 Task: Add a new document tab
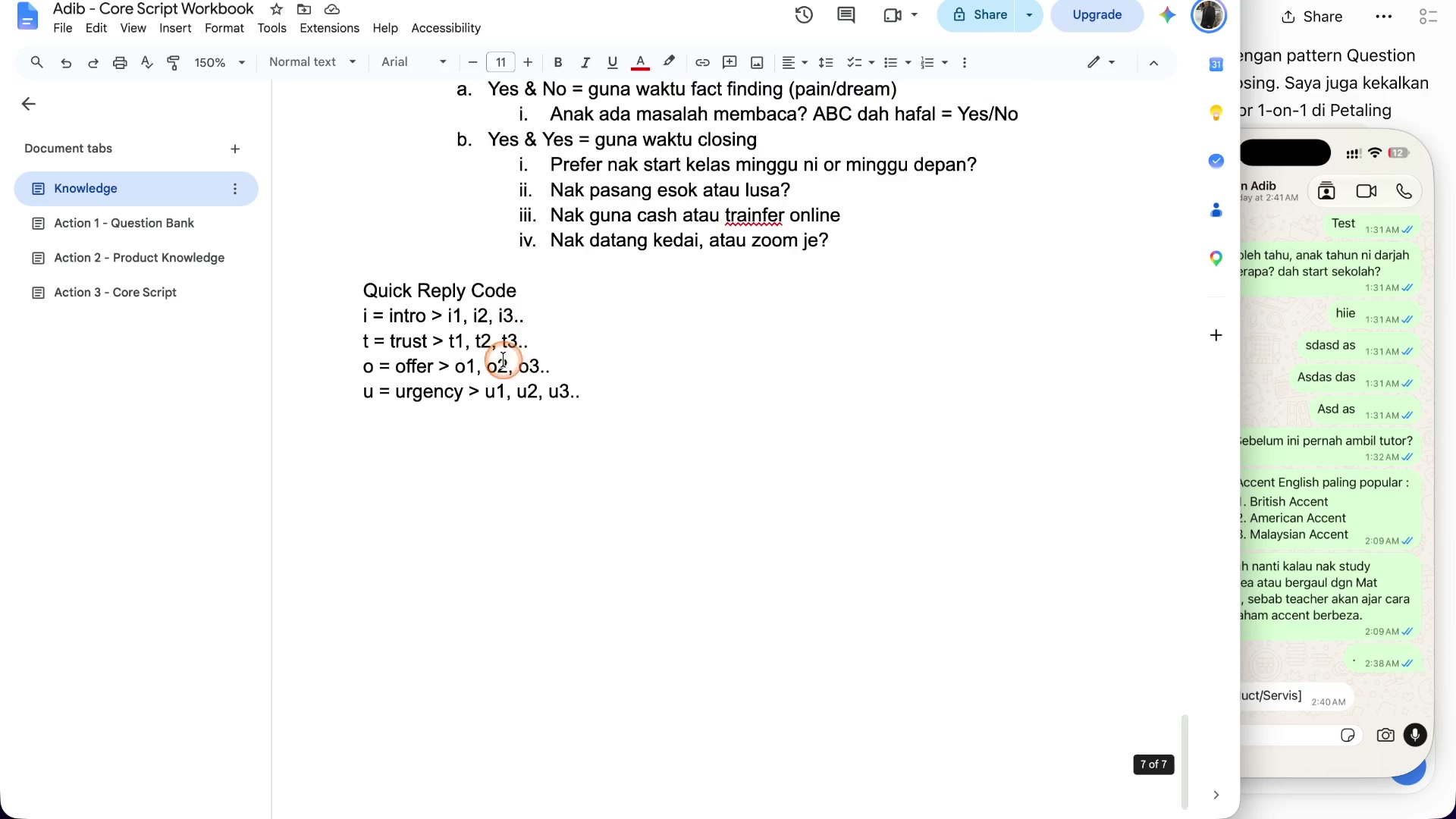(235, 149)
